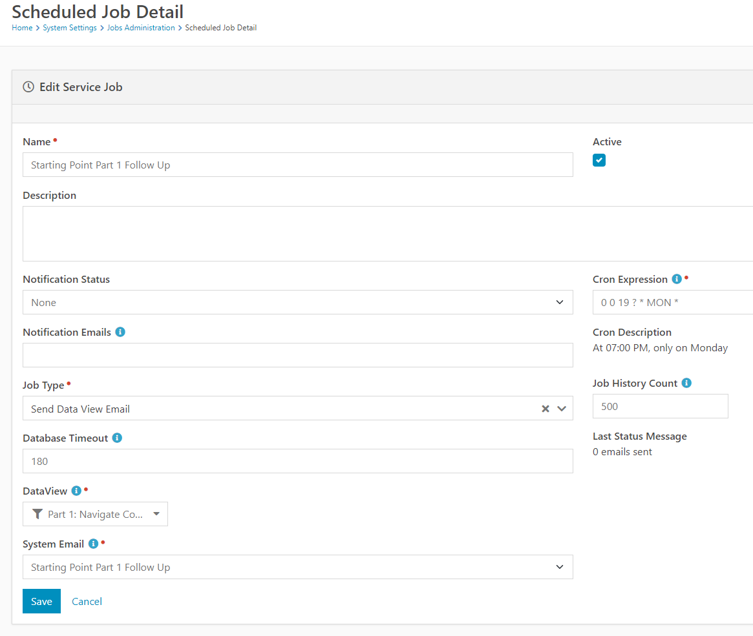Open the System Email dropdown
Screen dimensions: 753x636
point(298,567)
